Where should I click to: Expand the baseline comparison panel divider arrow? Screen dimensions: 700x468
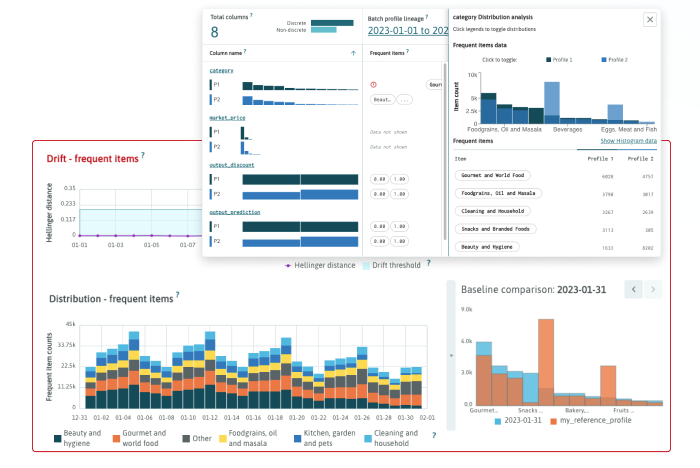[450, 355]
